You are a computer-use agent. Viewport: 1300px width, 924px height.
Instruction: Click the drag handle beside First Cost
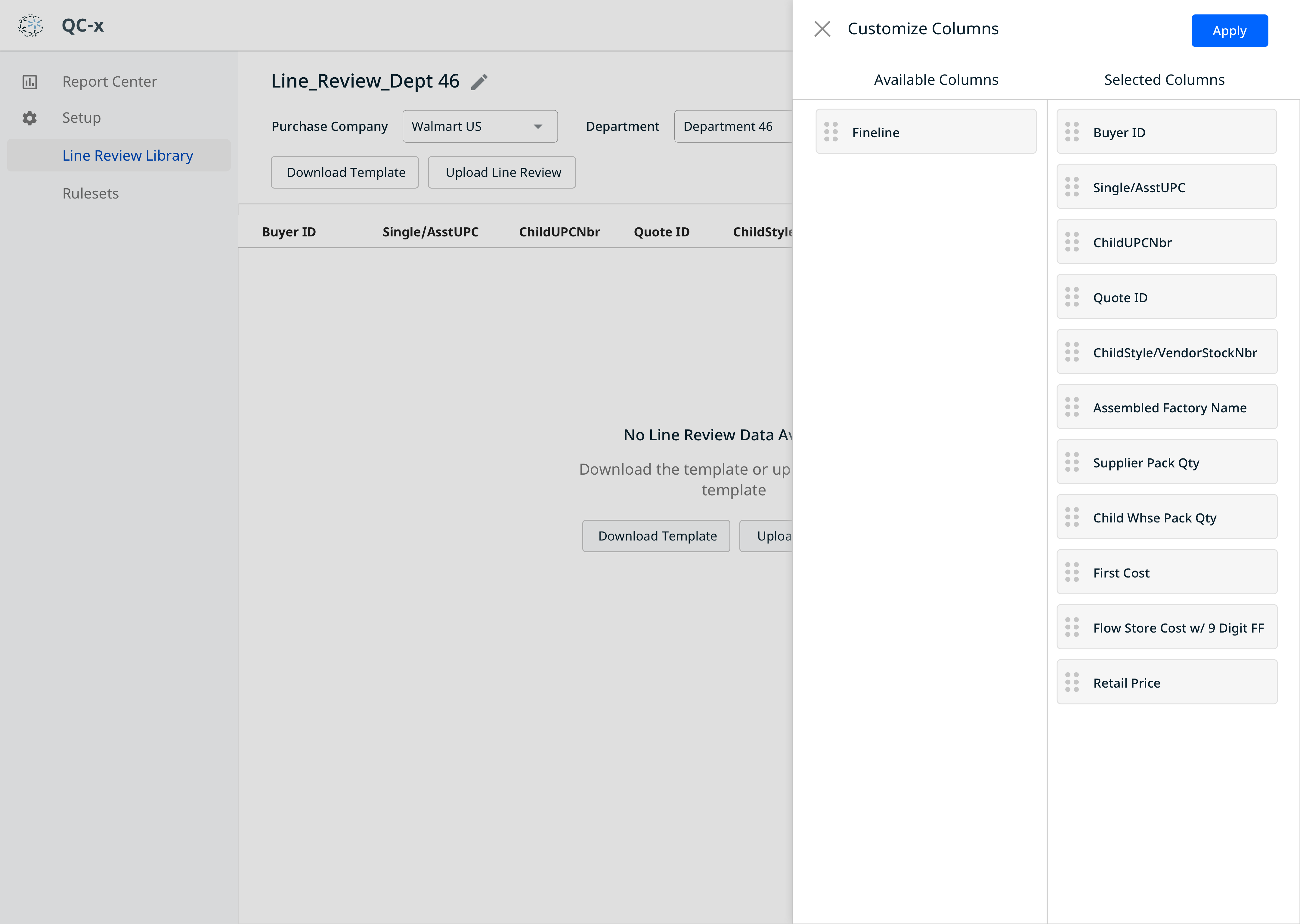pyautogui.click(x=1072, y=572)
